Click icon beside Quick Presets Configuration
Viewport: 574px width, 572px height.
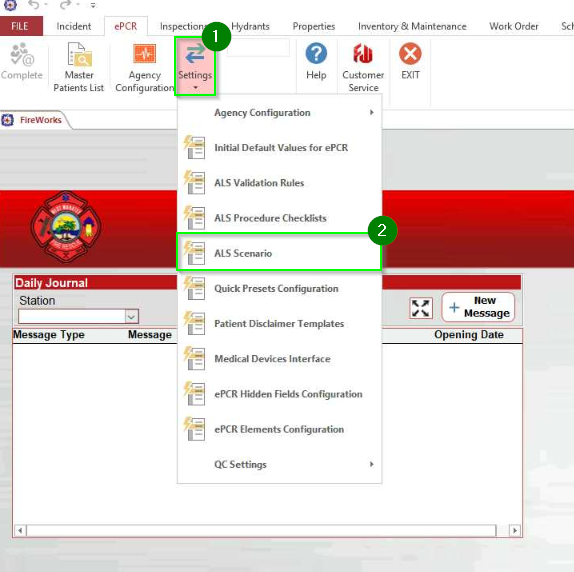click(194, 288)
